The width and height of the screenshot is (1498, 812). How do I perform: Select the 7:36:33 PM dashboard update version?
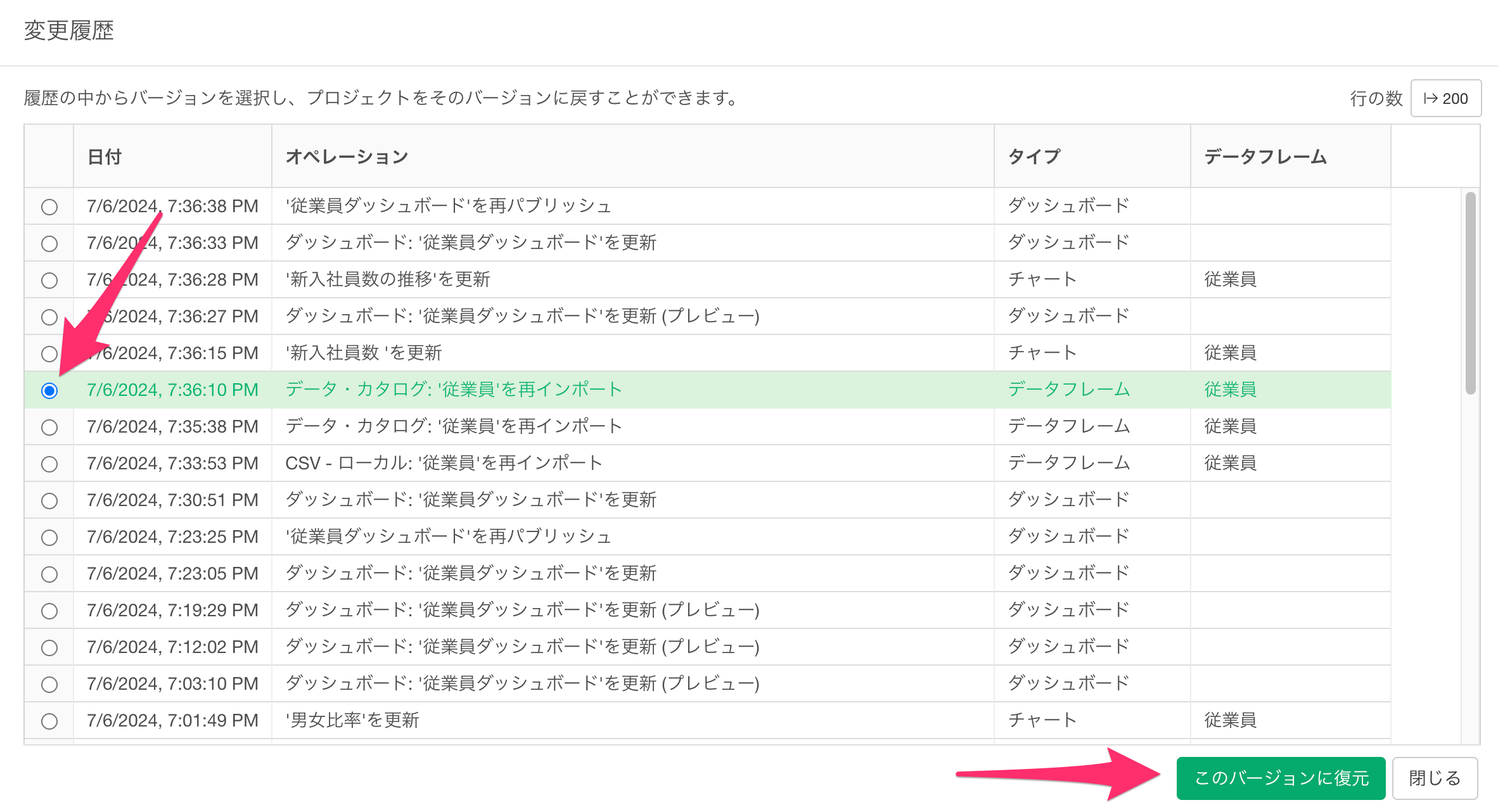click(x=49, y=244)
